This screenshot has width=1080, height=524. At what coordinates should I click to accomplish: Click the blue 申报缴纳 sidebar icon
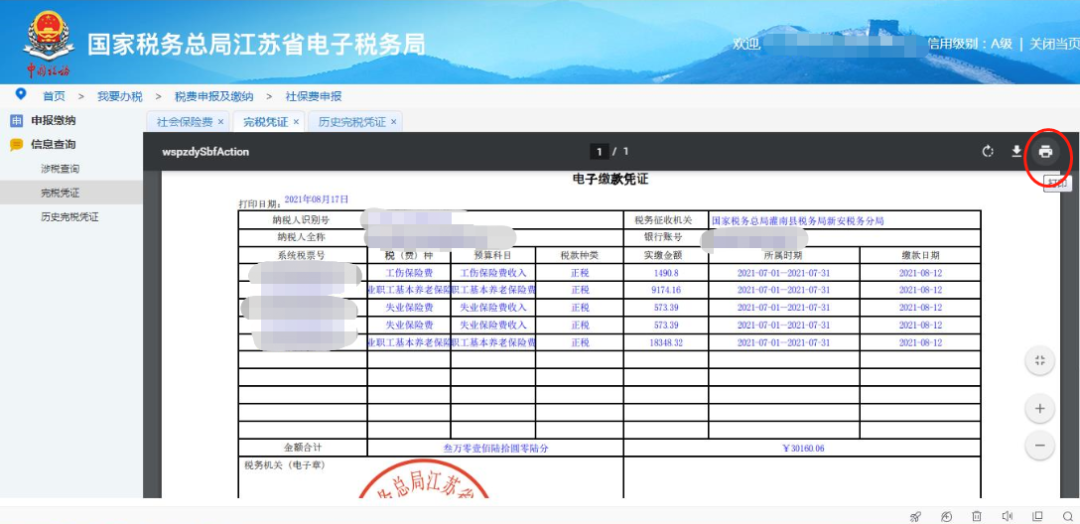(17, 120)
